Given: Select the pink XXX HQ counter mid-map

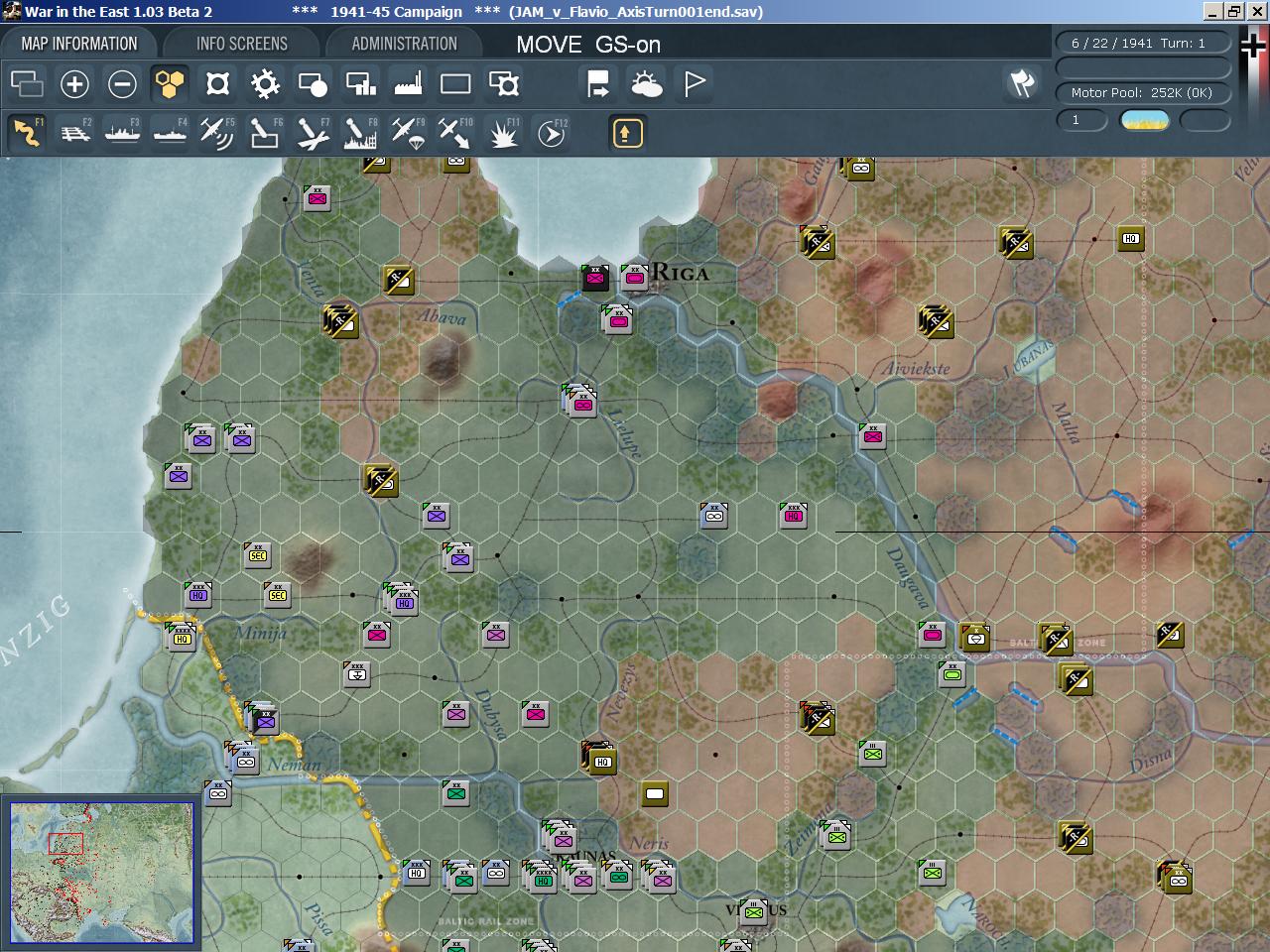Looking at the screenshot, I should coord(794,516).
